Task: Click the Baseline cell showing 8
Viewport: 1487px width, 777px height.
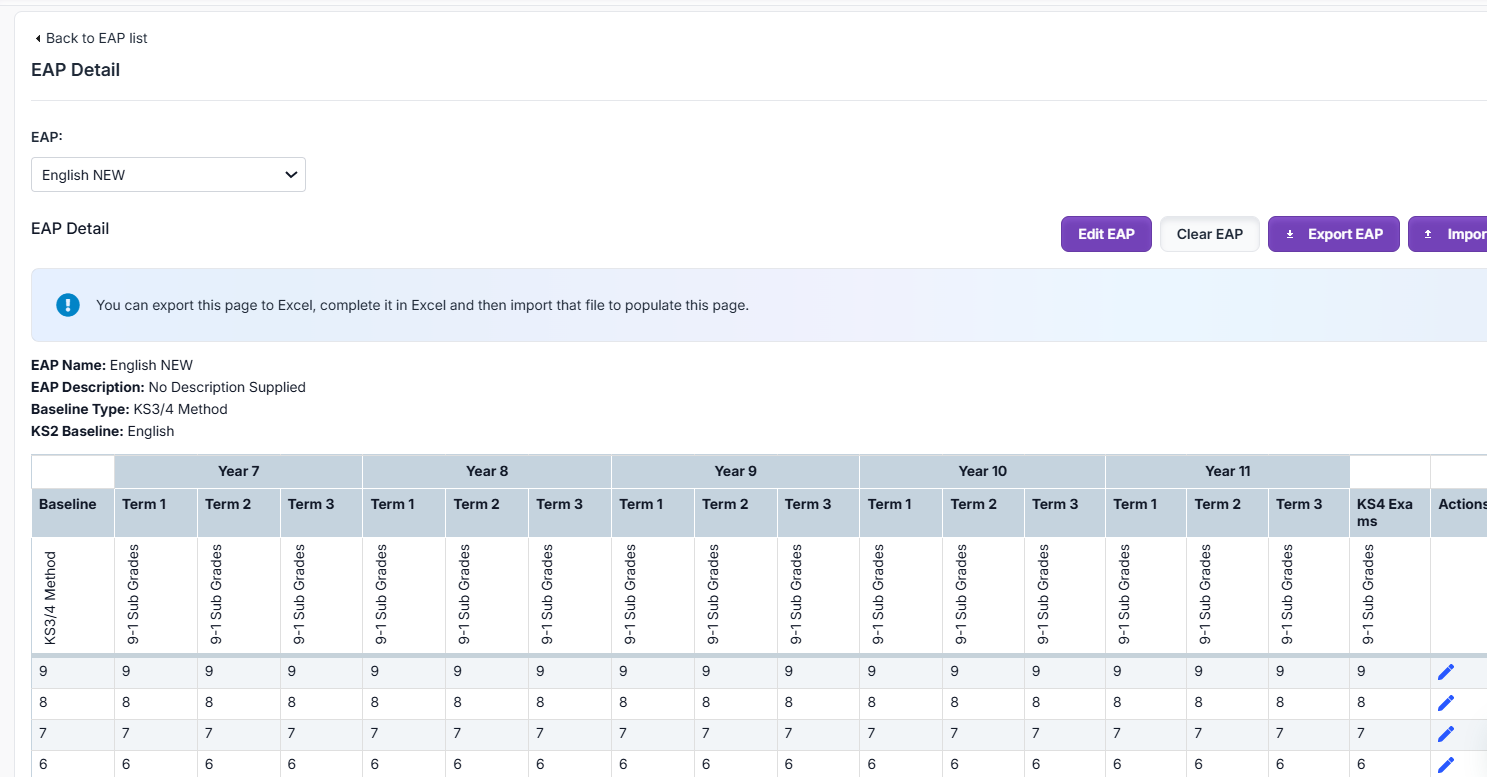Action: (73, 703)
